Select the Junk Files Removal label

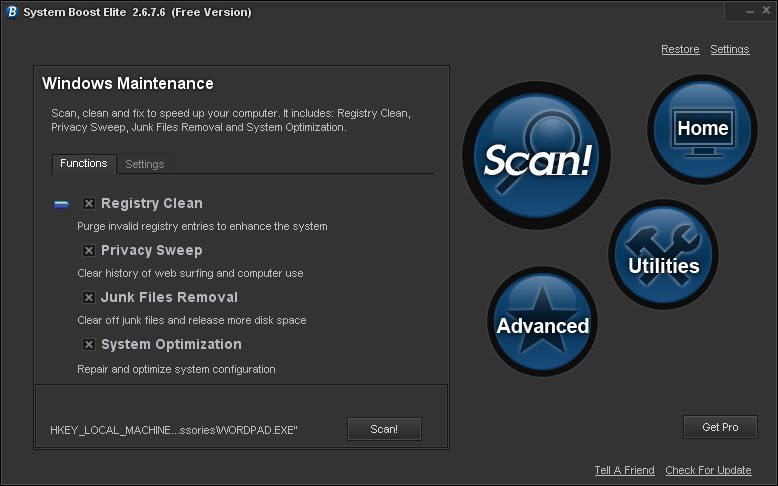coord(170,297)
